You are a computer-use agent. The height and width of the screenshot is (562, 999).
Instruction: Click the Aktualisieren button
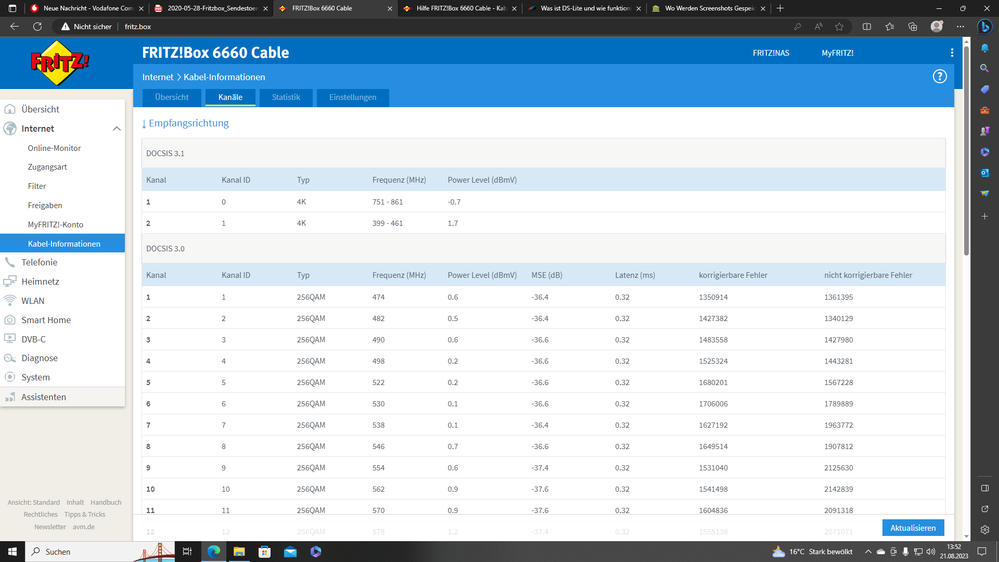point(913,528)
